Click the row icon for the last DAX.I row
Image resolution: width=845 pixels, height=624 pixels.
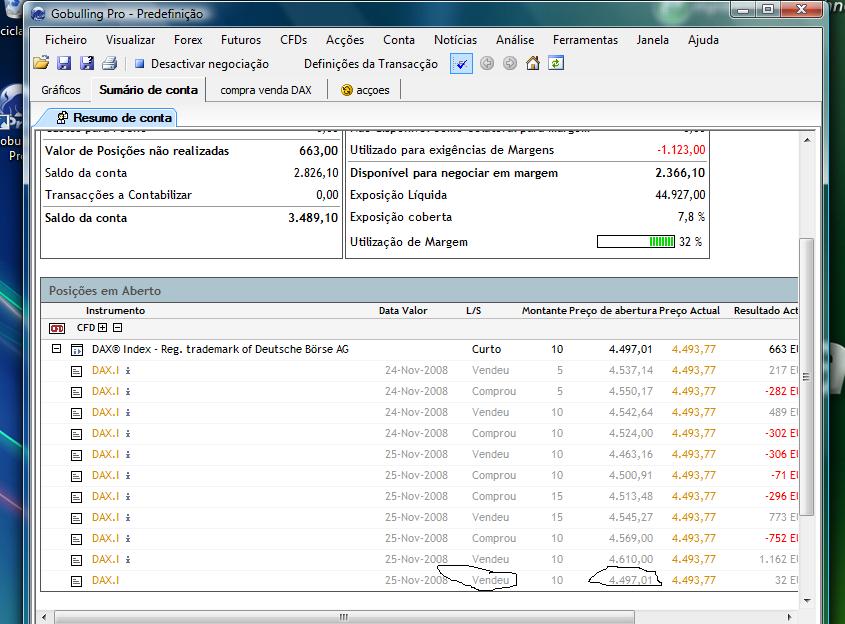[77, 581]
